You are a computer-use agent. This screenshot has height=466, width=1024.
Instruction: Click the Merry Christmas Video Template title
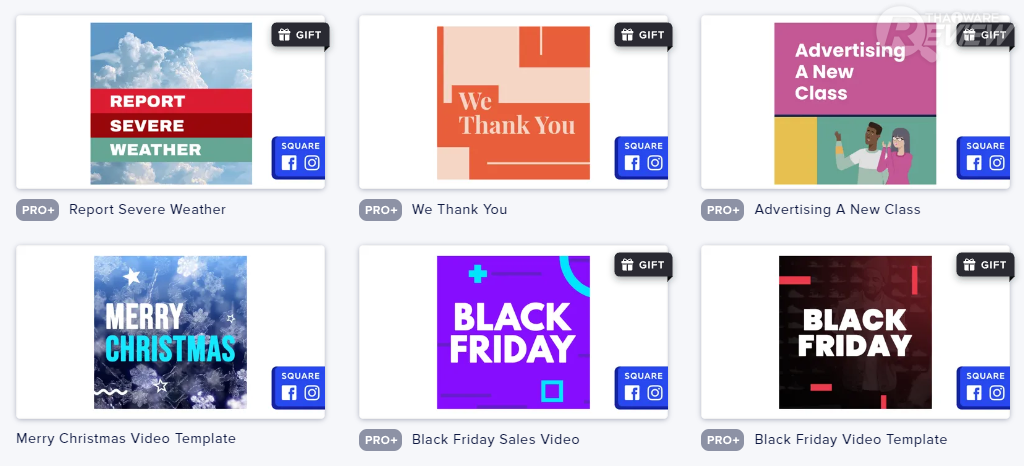(x=126, y=439)
